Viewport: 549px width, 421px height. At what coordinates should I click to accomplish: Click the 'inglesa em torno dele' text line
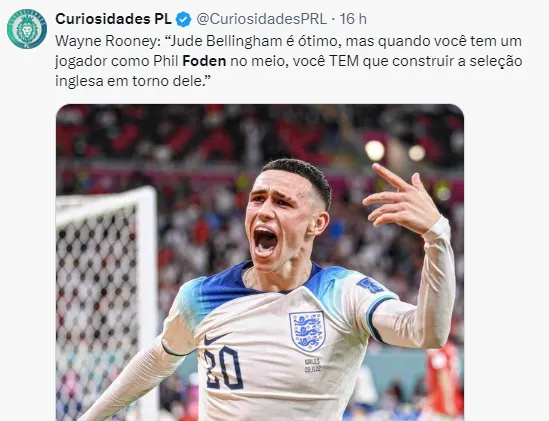pos(133,81)
